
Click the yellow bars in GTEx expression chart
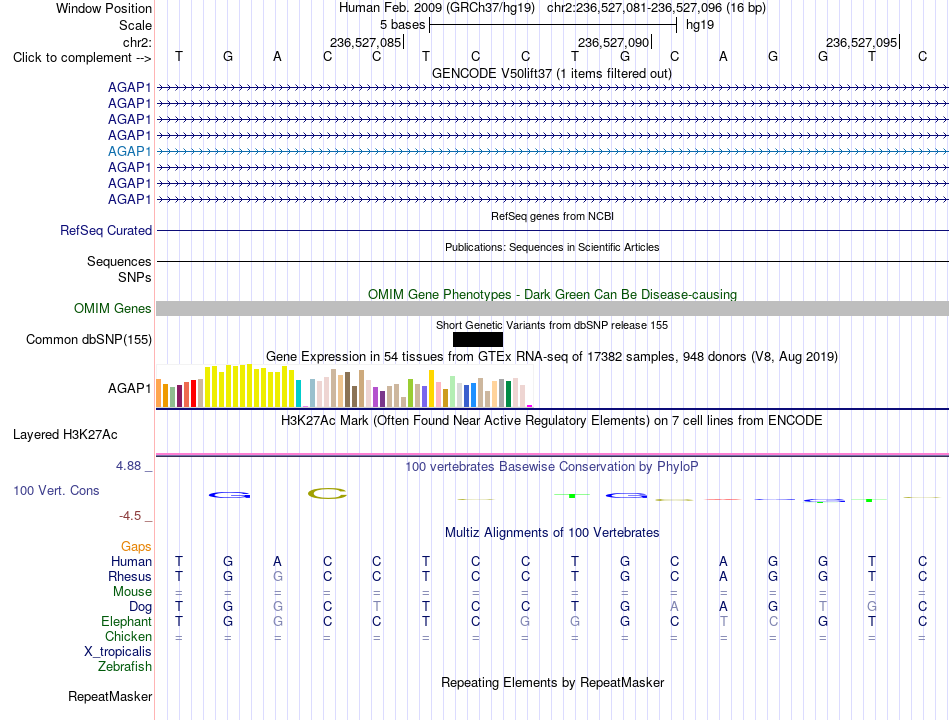point(250,385)
